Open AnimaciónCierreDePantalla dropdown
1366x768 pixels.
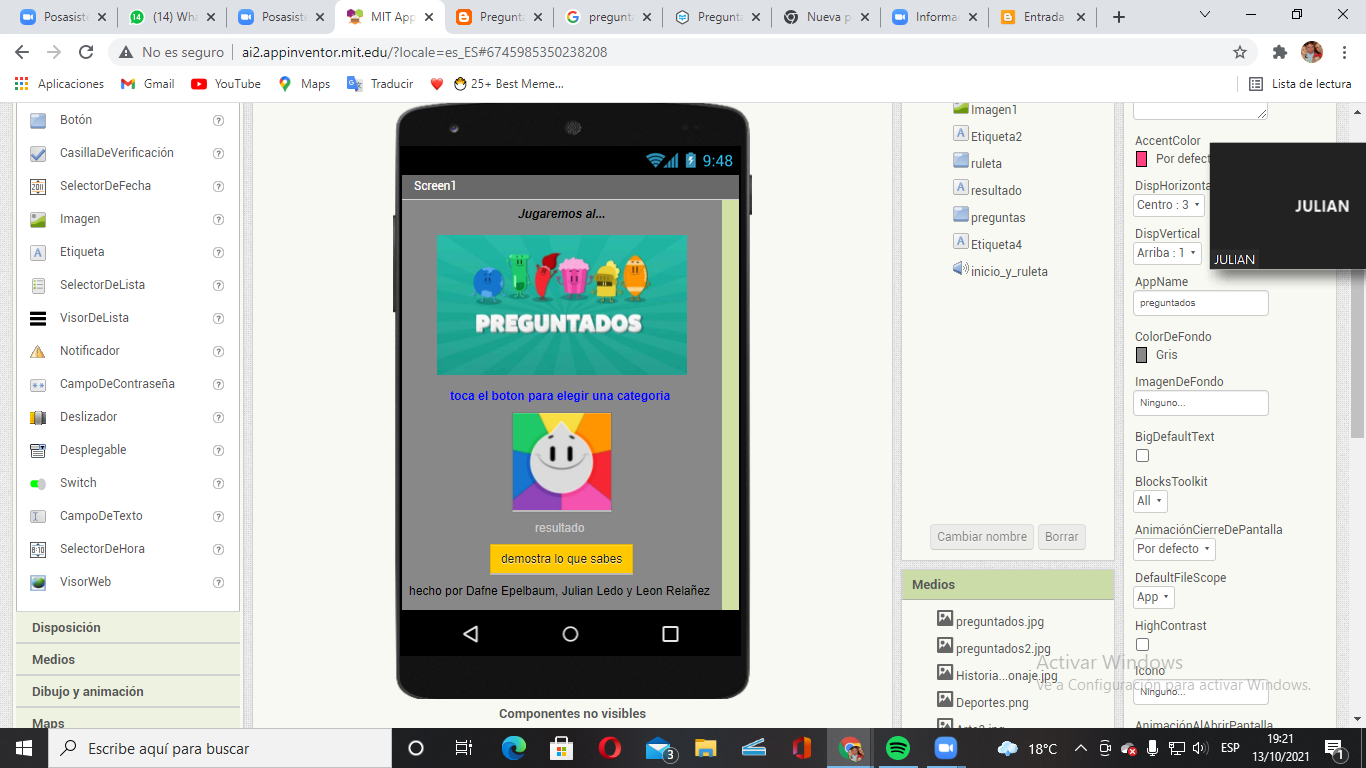tap(1174, 549)
